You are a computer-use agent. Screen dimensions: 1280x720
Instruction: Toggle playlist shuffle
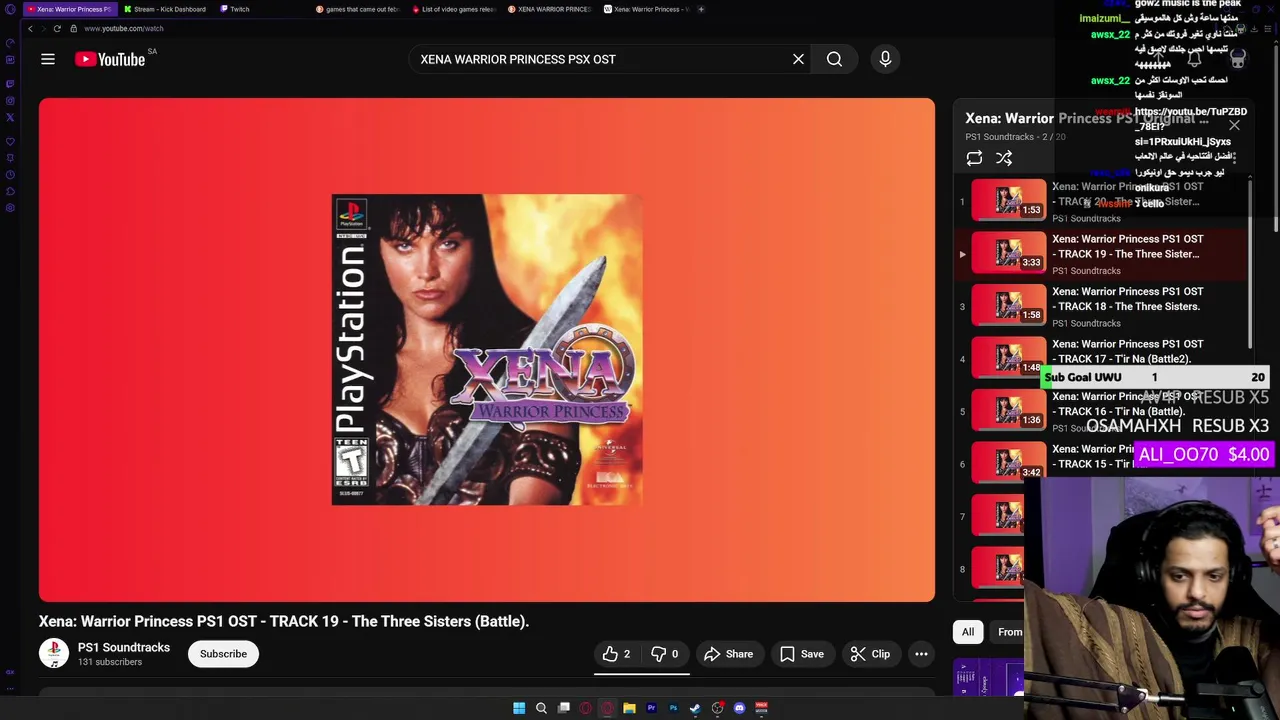click(x=1004, y=158)
